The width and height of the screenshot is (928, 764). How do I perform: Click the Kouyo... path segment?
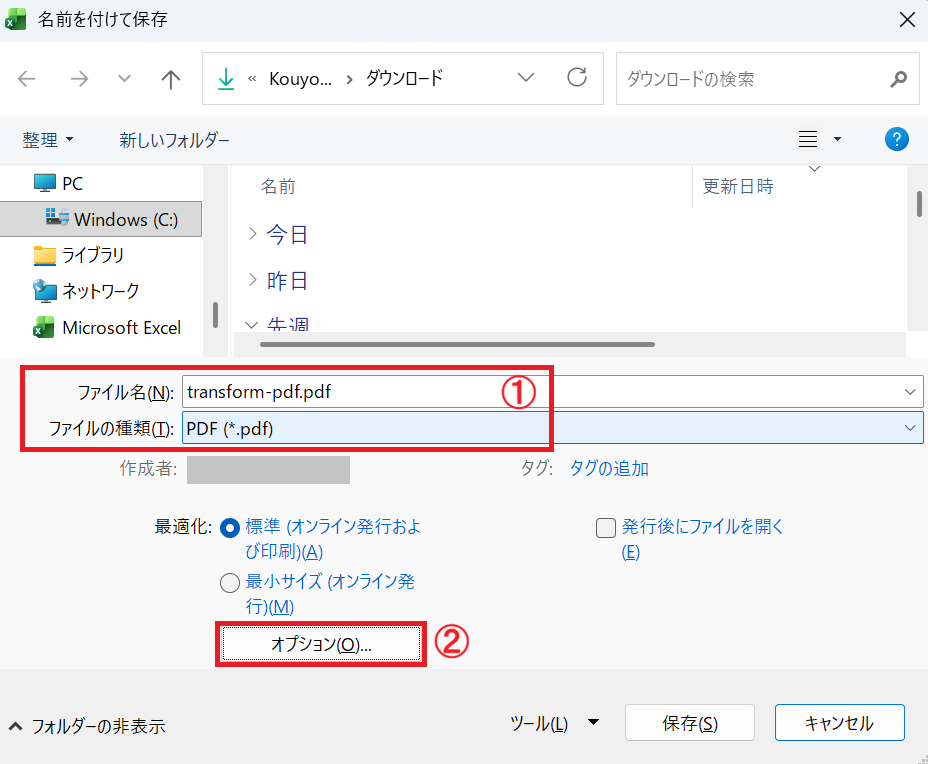pyautogui.click(x=300, y=79)
